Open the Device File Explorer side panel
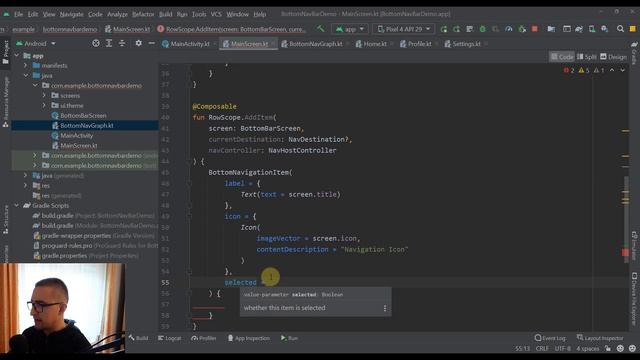The width and height of the screenshot is (640, 360). [634, 299]
